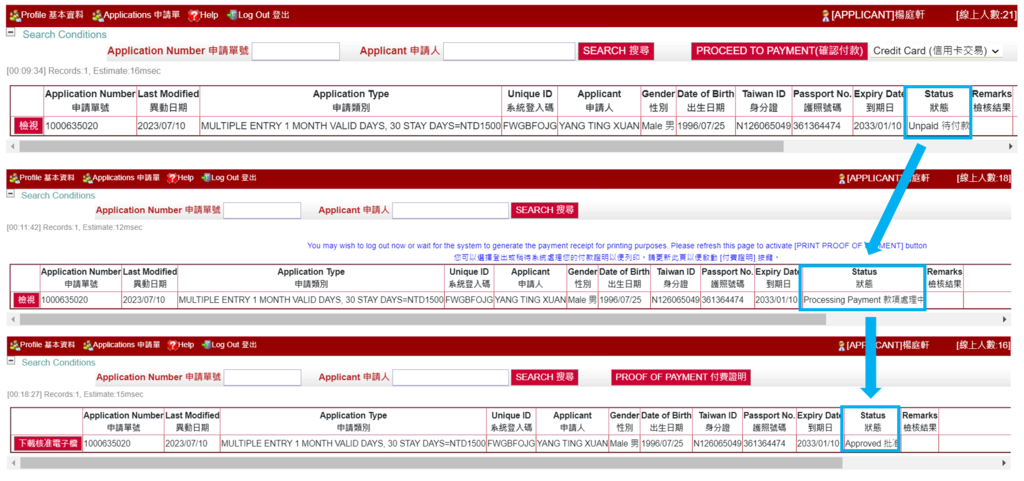
Task: Focus Applicant 申請人 field in the 00:11:42 panel
Action: (x=451, y=210)
